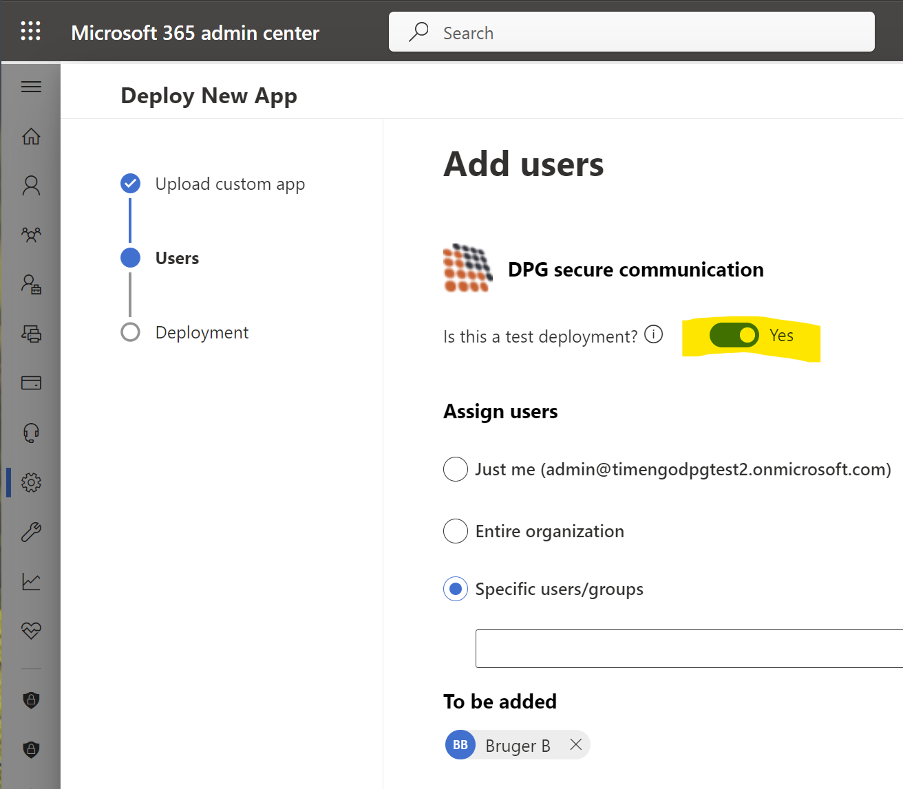Click the 'Assign users' section heading

point(500,411)
